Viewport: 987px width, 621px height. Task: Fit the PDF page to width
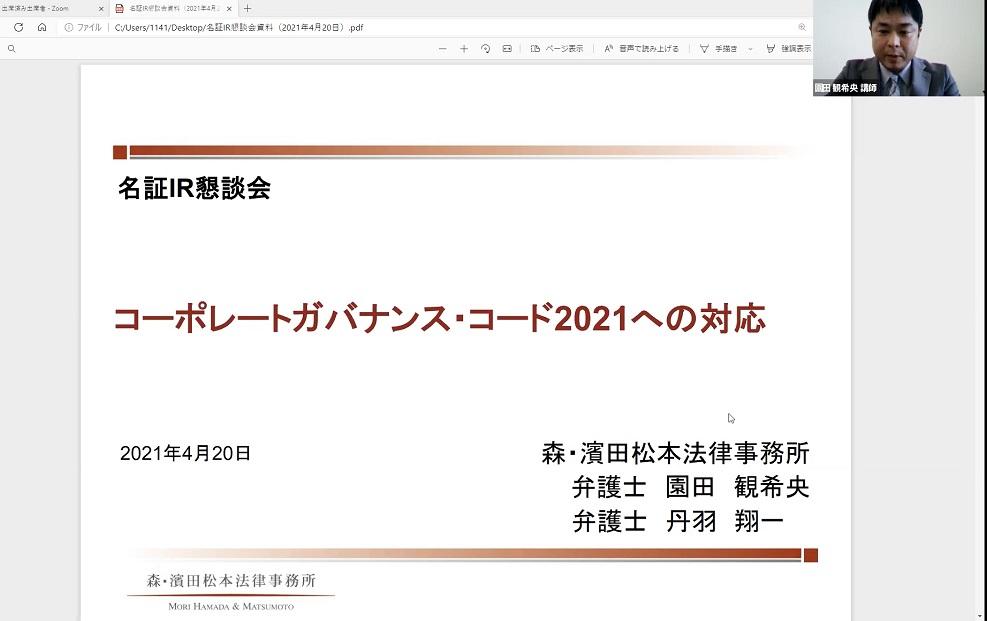507,48
